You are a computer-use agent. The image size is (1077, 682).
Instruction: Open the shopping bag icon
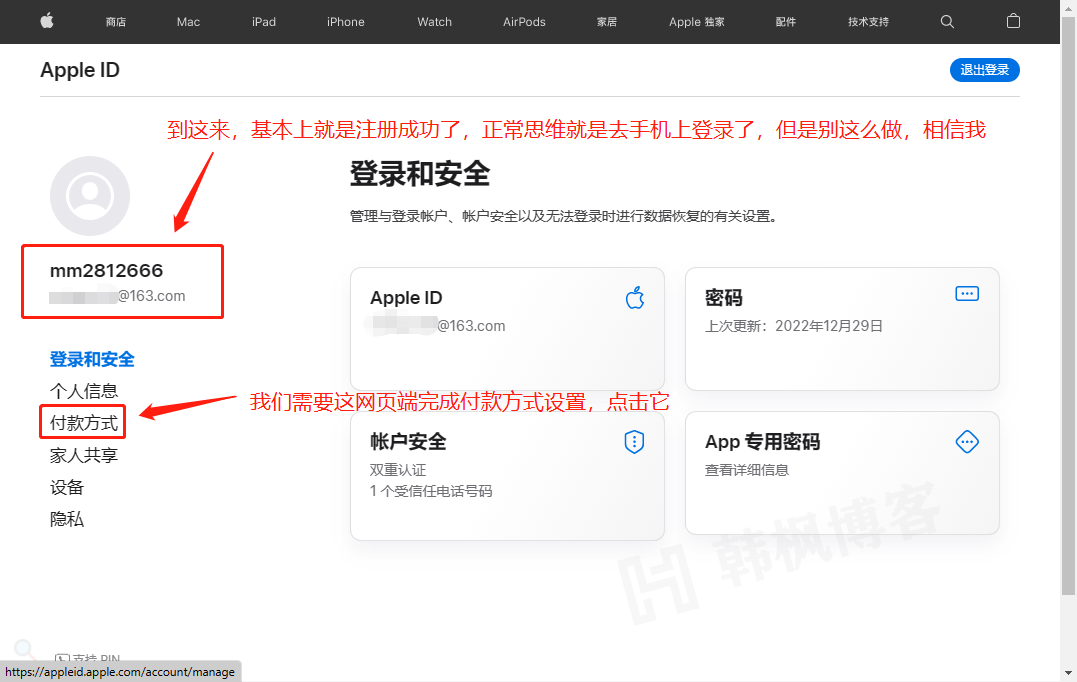(1013, 21)
